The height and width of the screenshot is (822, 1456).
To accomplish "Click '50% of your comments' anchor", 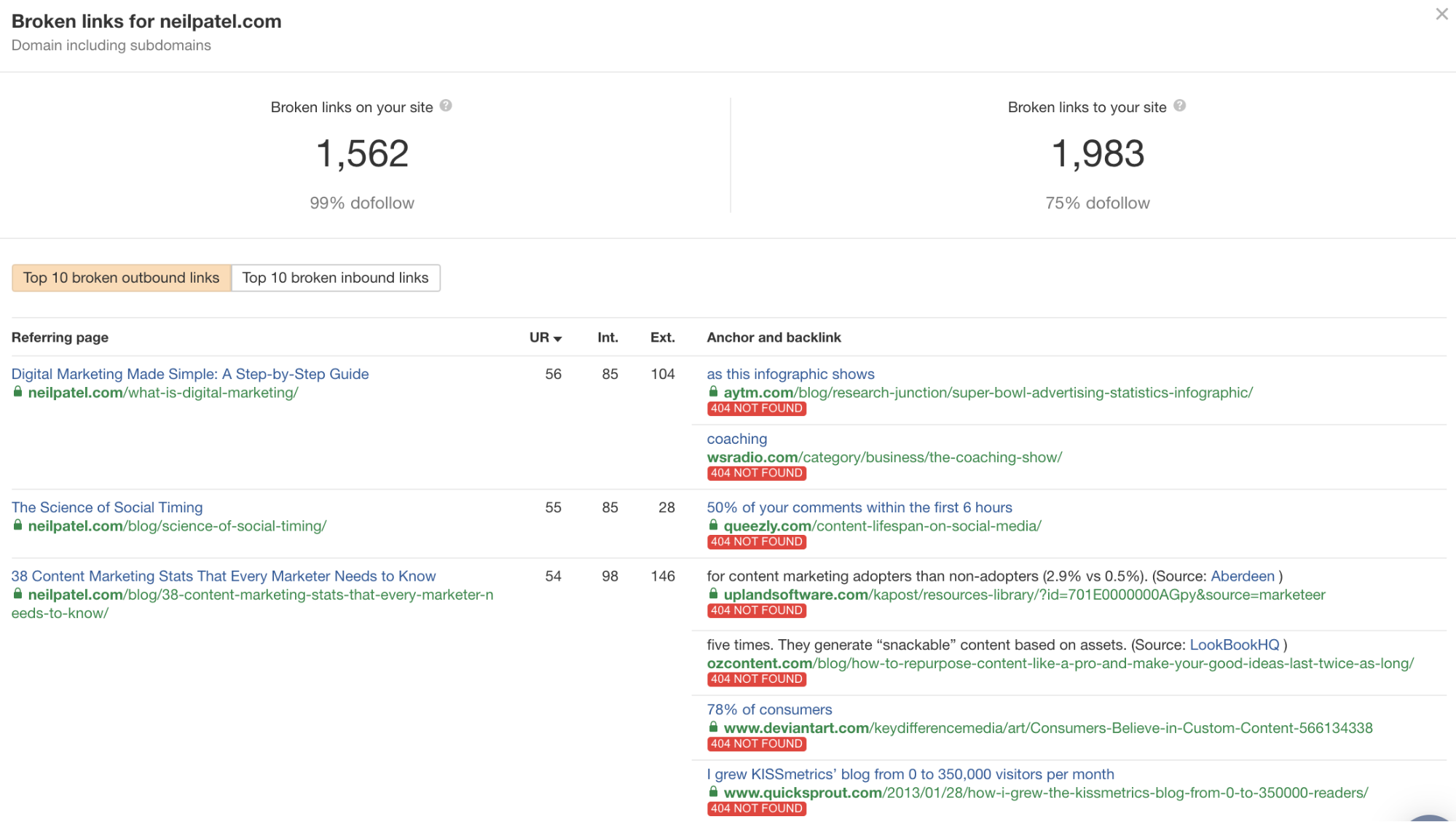I will pos(859,507).
